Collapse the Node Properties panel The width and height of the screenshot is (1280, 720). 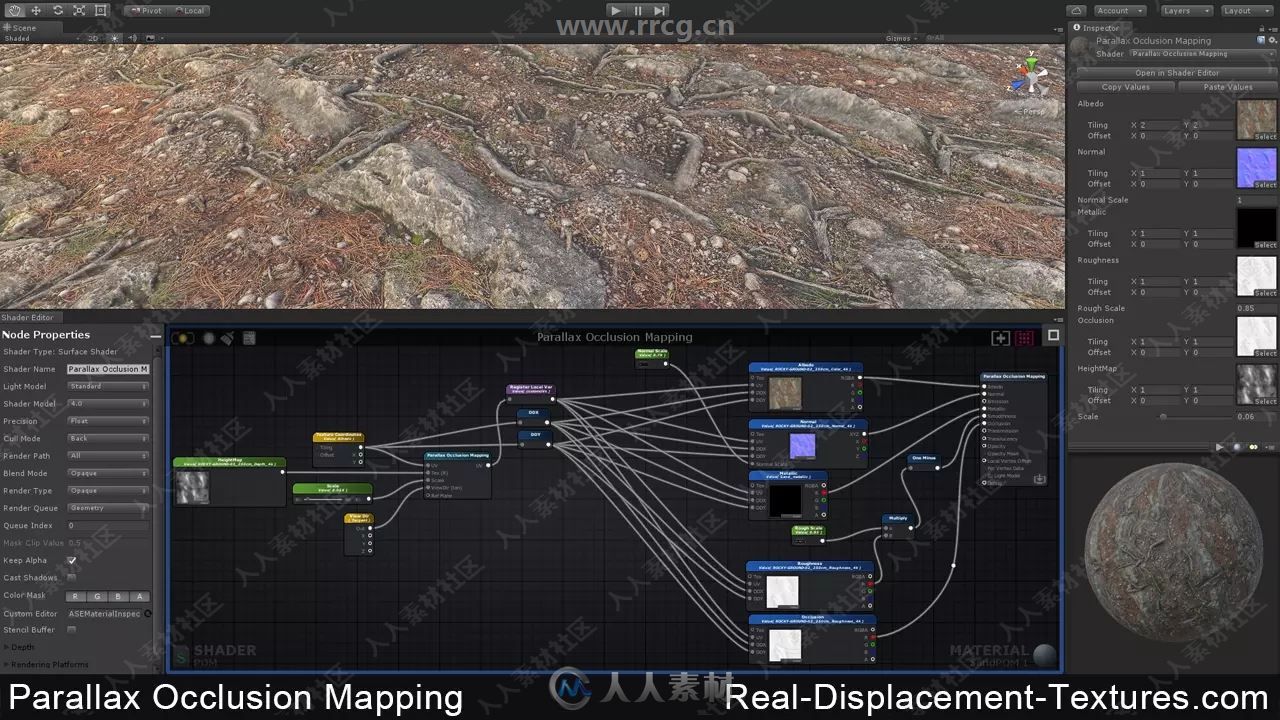pos(155,336)
